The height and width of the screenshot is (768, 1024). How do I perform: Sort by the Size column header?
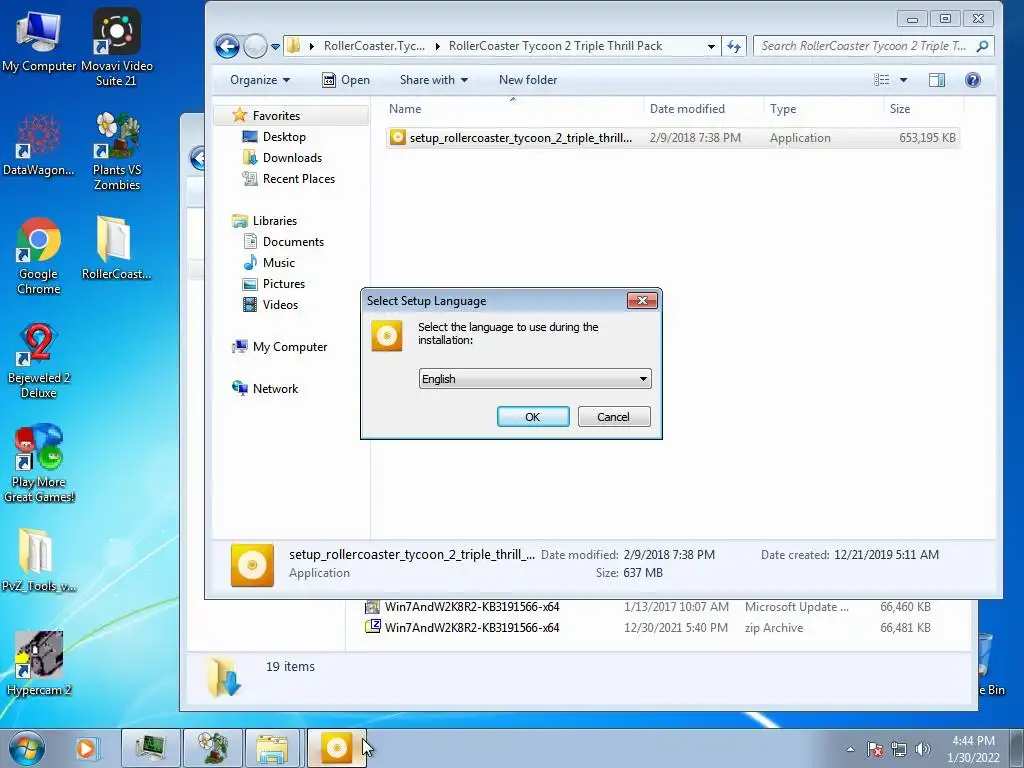coord(923,109)
